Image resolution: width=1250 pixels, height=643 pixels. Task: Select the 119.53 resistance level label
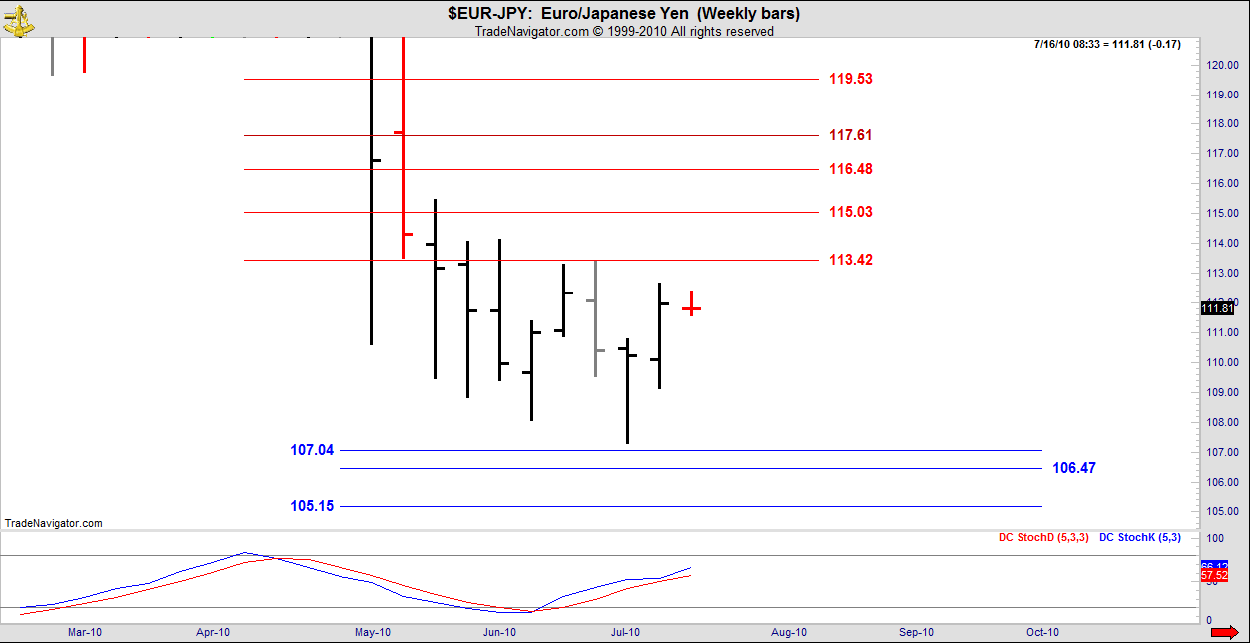point(850,79)
